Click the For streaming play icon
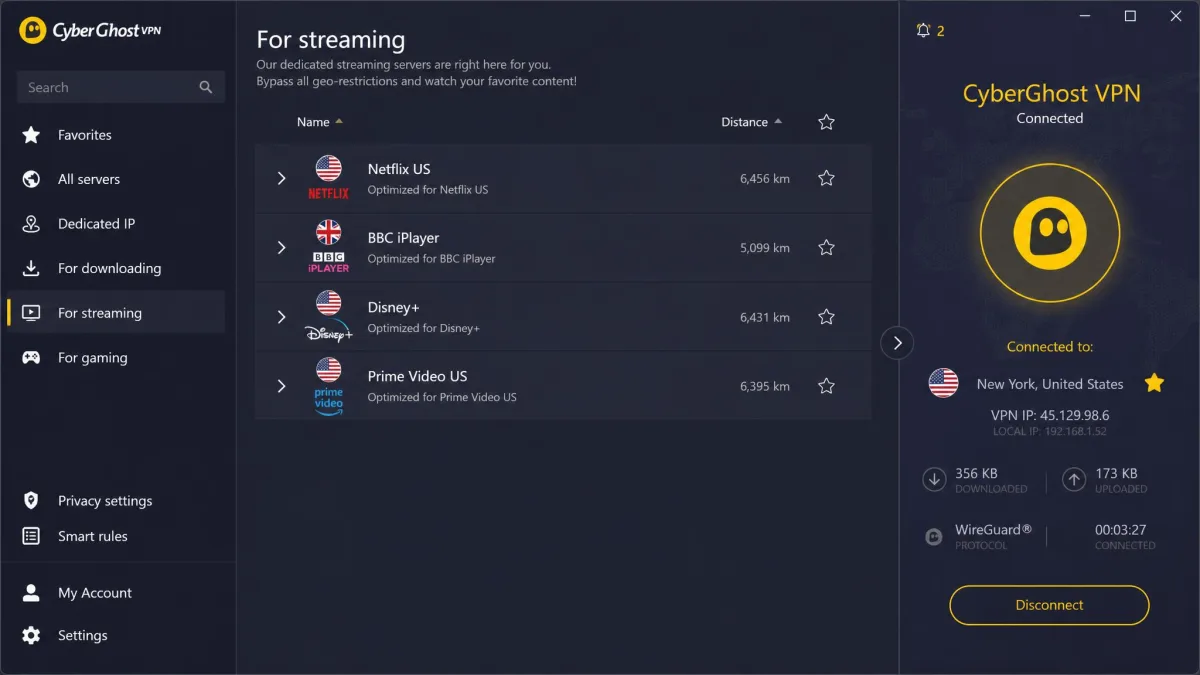The height and width of the screenshot is (675, 1200). click(x=31, y=313)
